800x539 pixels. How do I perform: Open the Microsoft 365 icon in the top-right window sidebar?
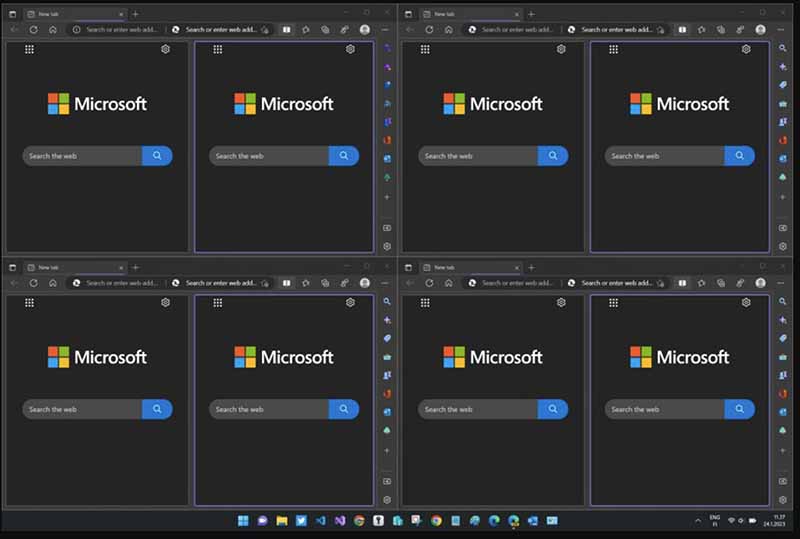(783, 140)
